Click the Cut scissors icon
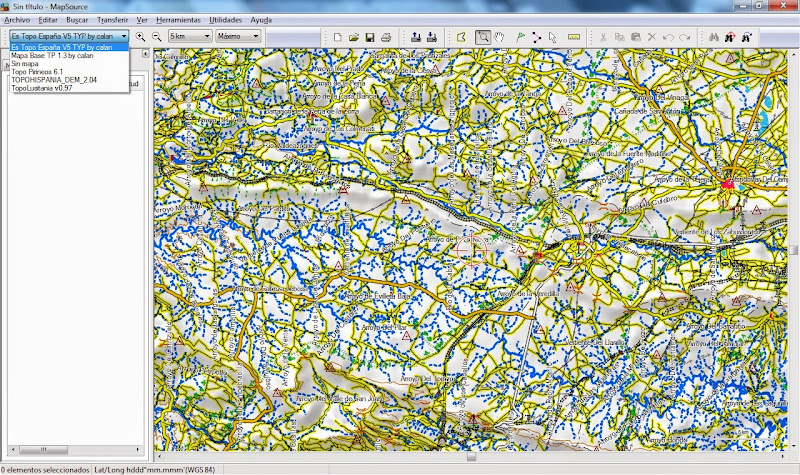The height and width of the screenshot is (475, 800). click(x=603, y=37)
